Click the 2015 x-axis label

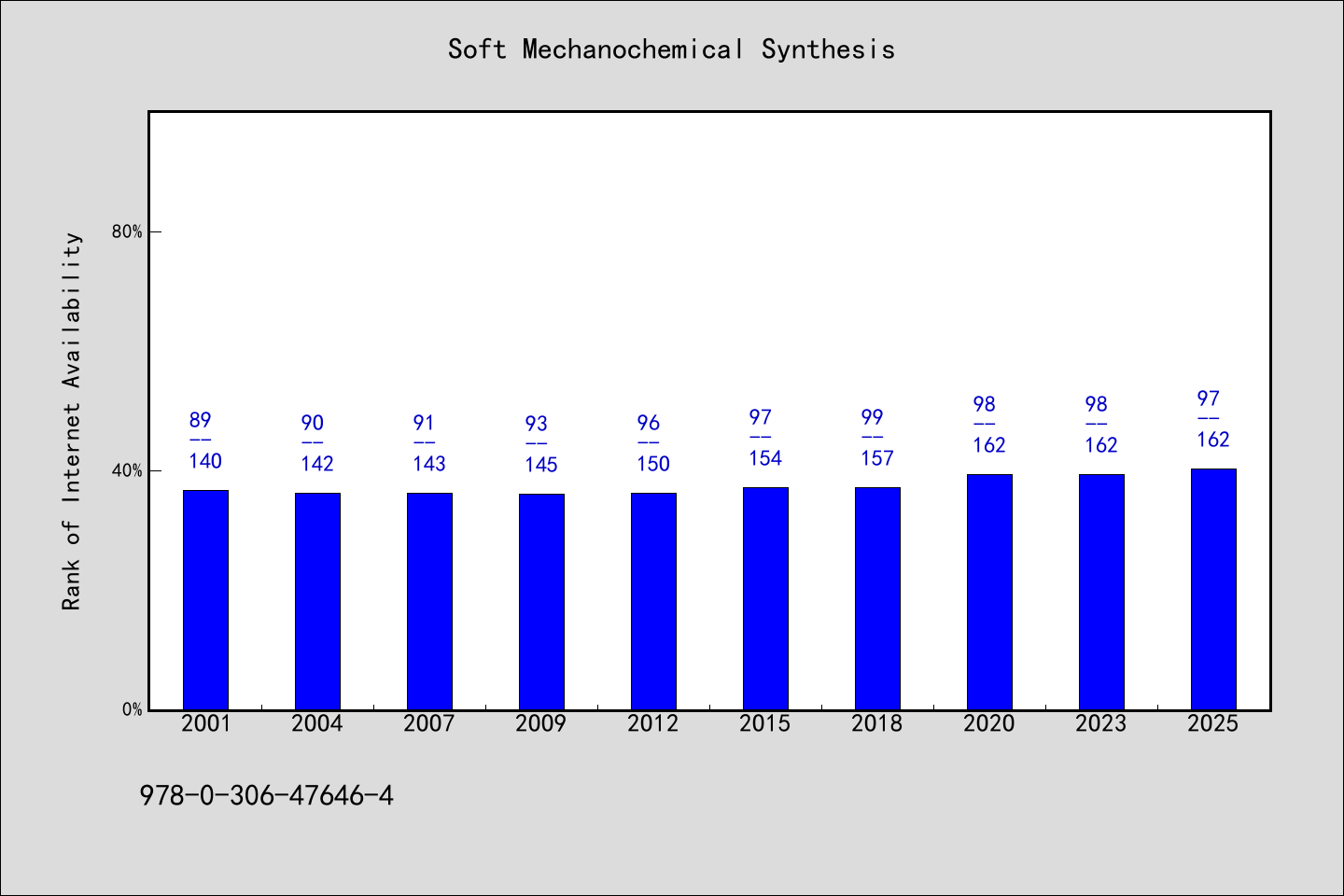(765, 723)
